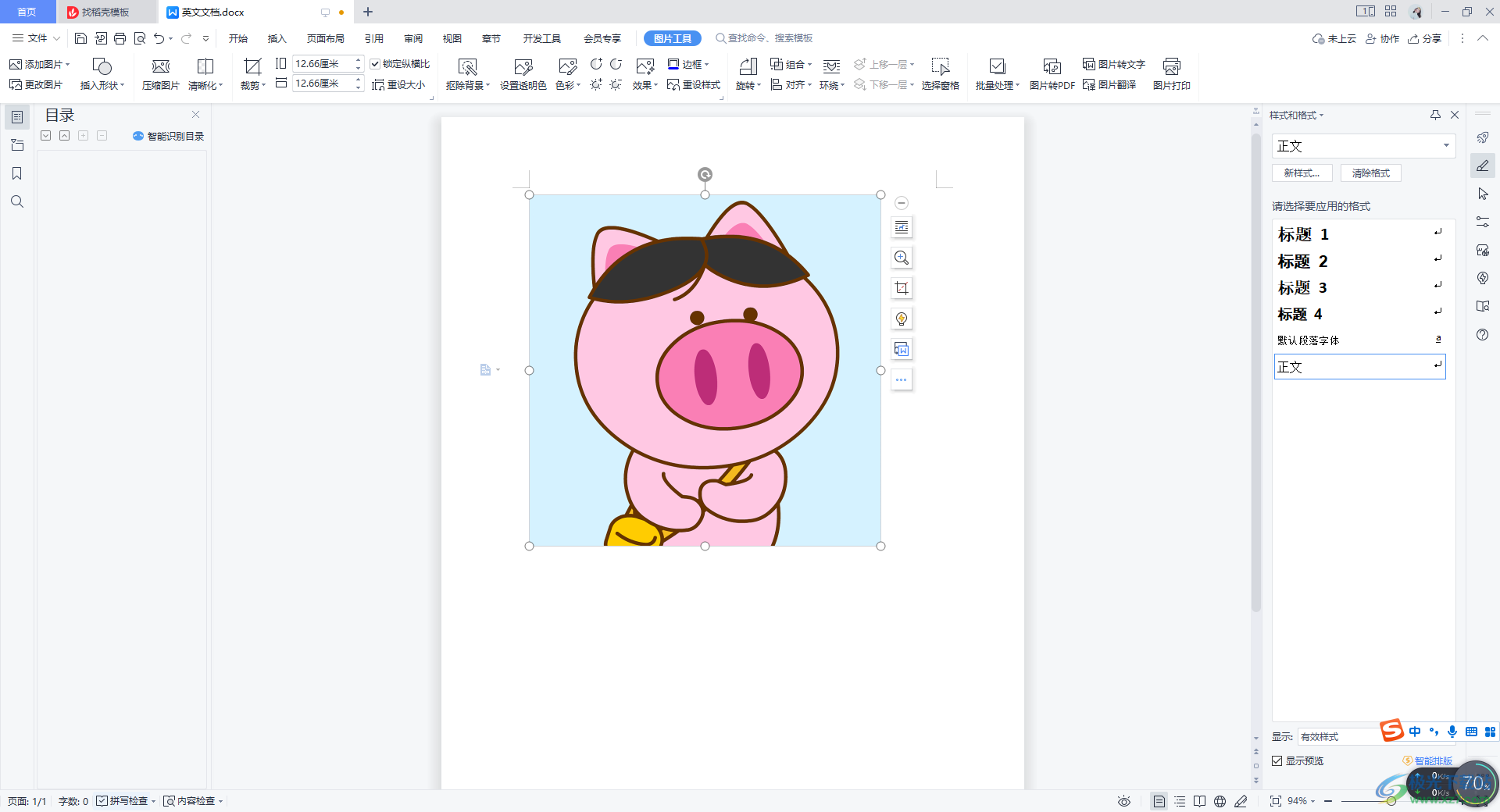
Task: Toggle the 显示预览 show preview checkbox
Action: click(x=1277, y=760)
